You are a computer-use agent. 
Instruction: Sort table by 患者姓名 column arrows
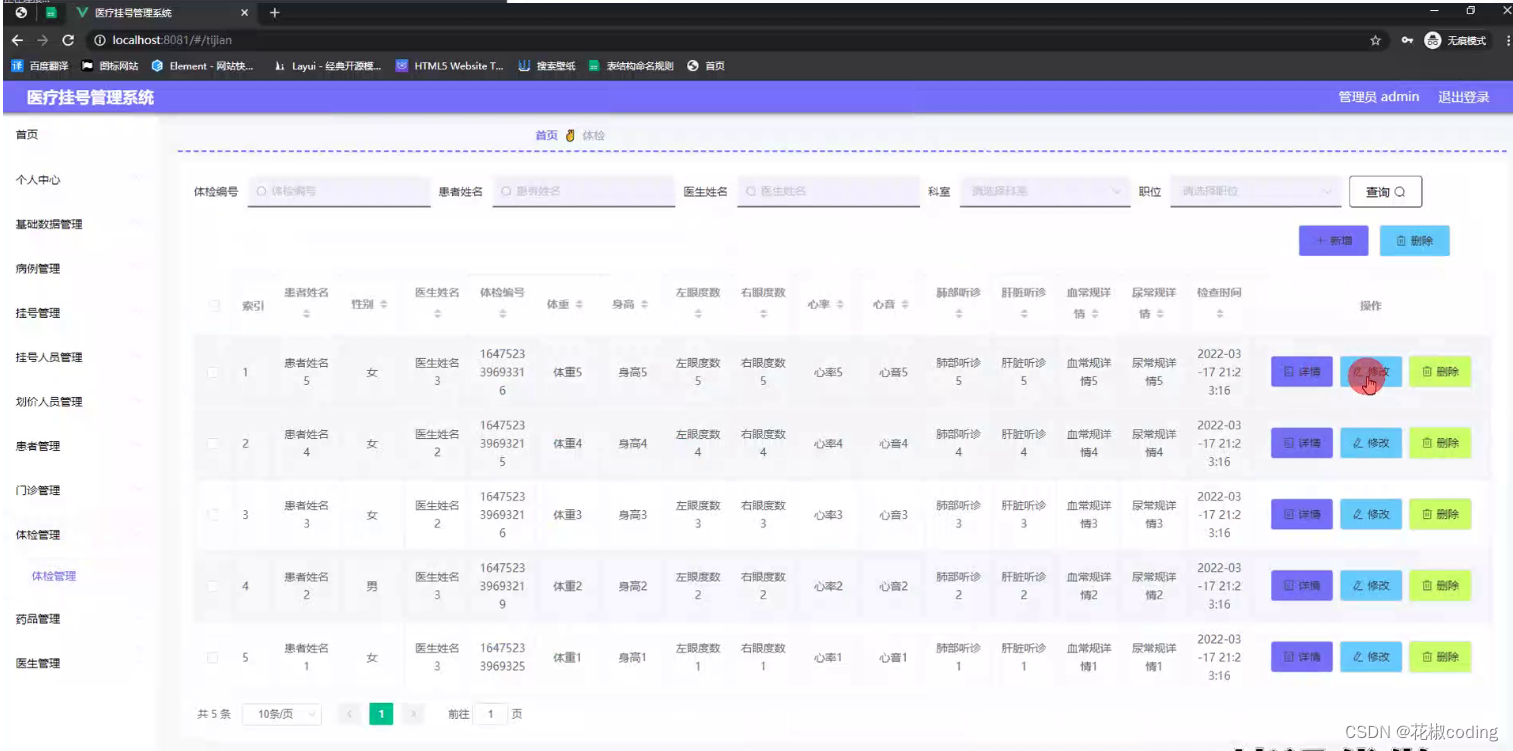tap(307, 314)
